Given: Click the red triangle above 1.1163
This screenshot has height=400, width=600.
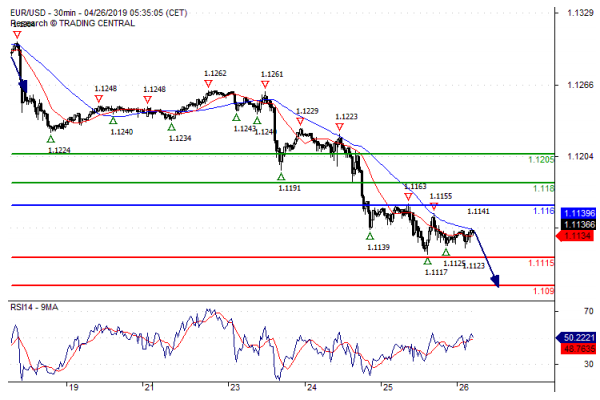Looking at the screenshot, I should pyautogui.click(x=408, y=196).
